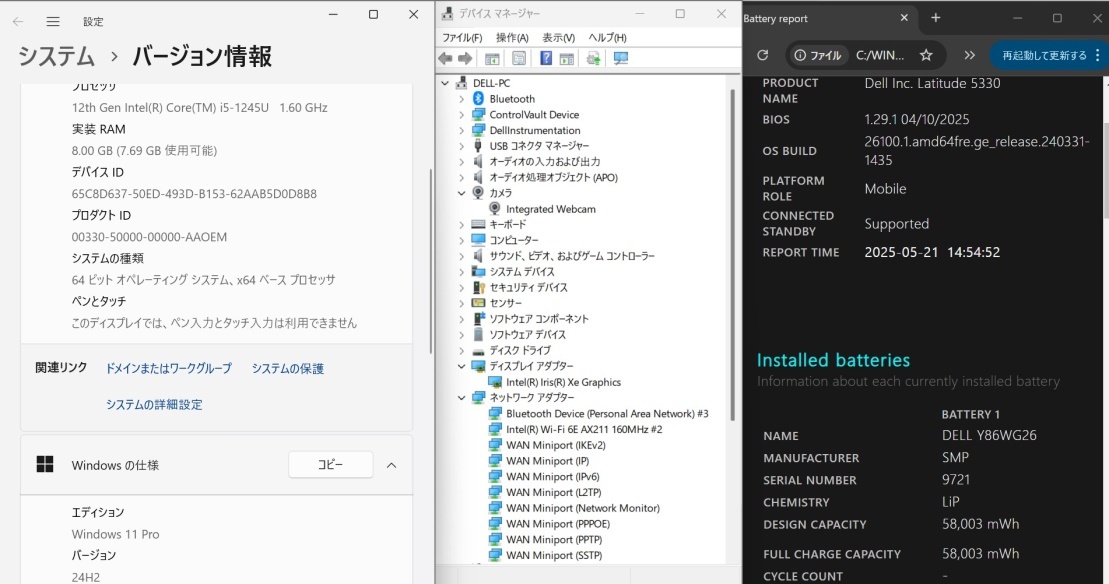Open the 操作(A) menu
The image size is (1109, 584).
512,37
